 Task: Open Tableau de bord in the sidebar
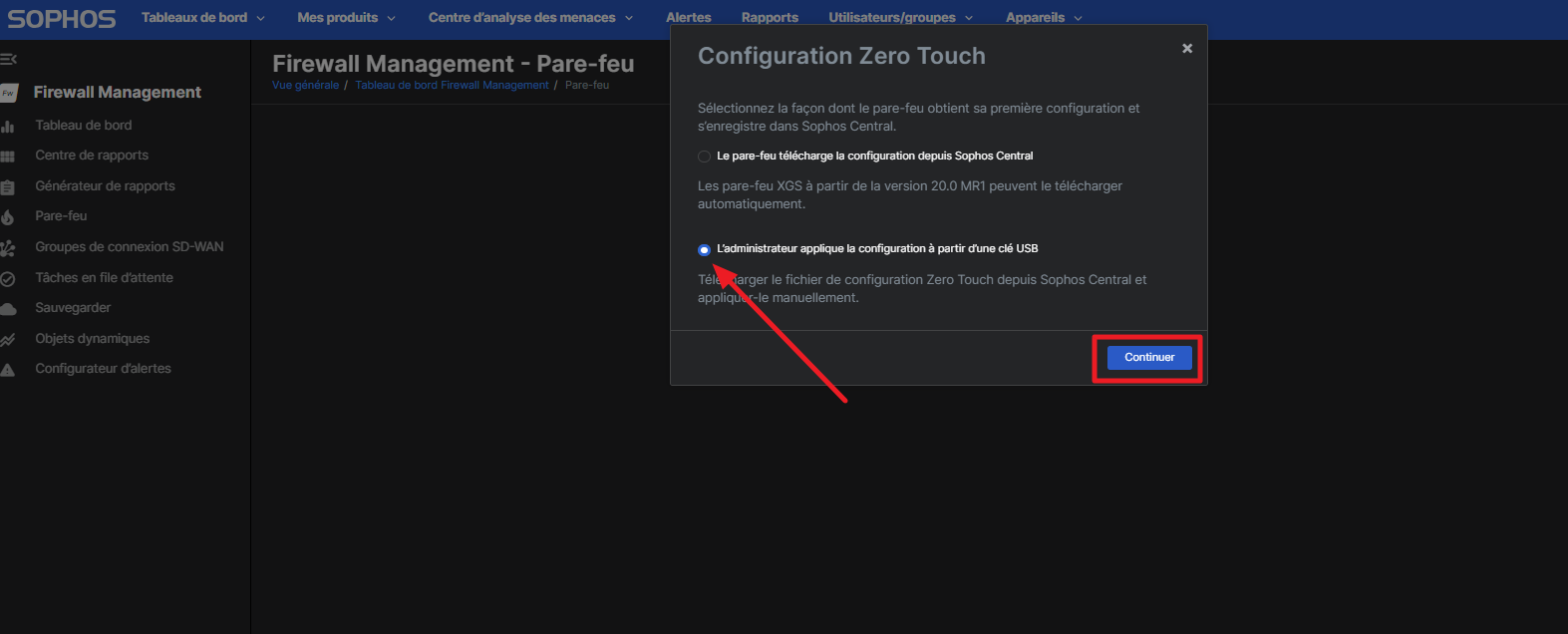click(84, 126)
